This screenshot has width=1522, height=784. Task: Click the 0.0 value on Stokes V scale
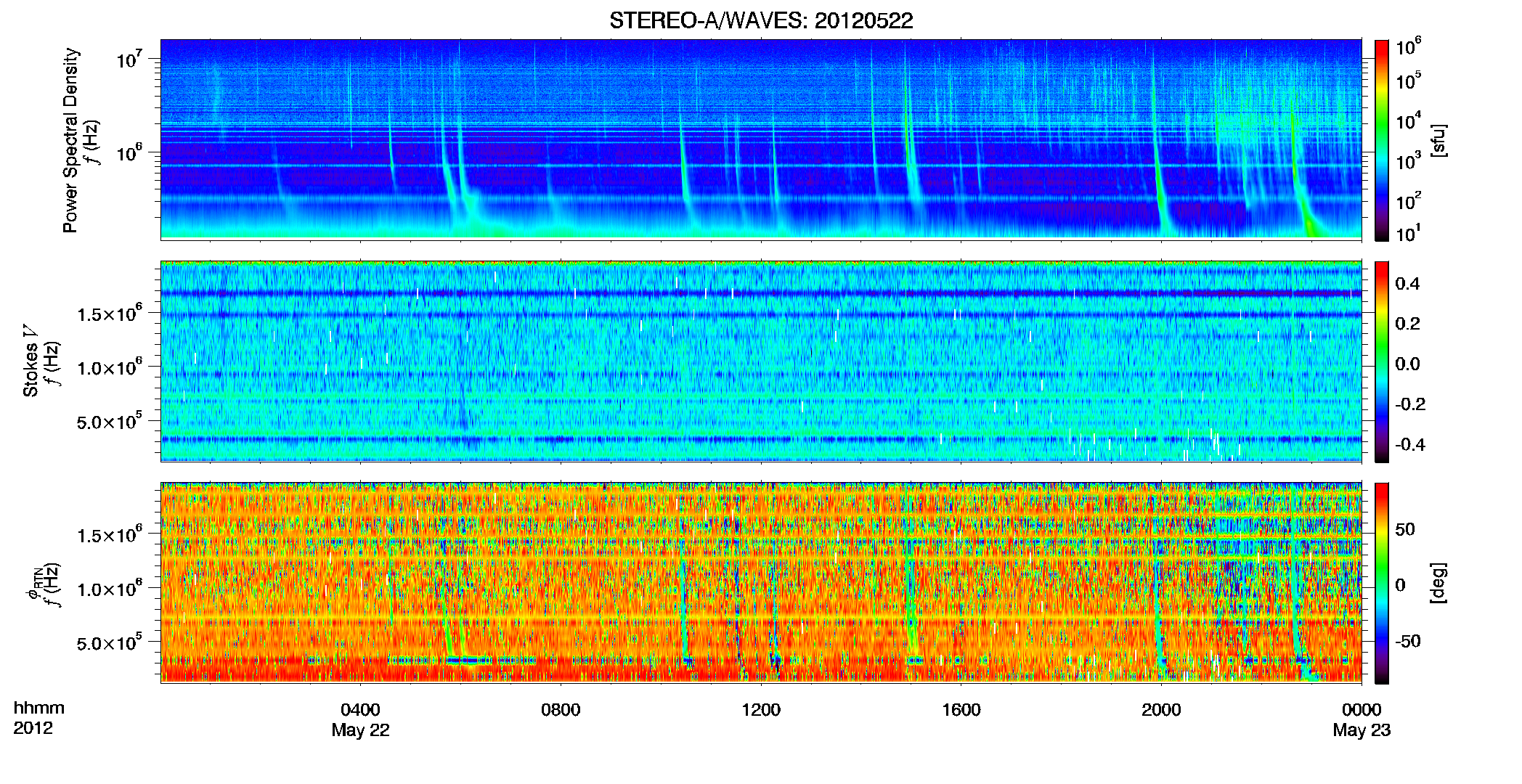[x=1407, y=364]
